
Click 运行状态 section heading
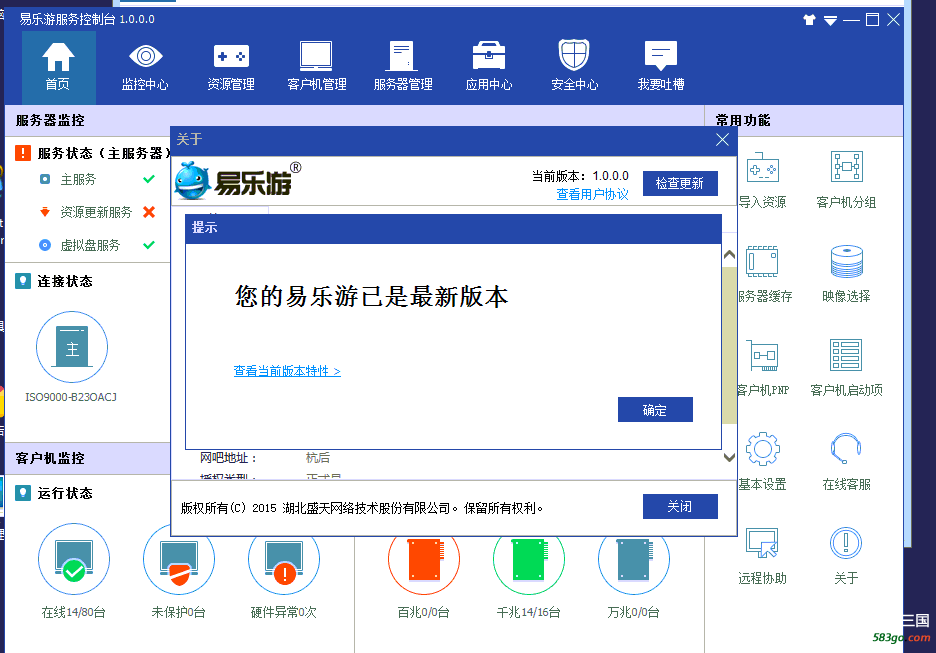coord(64,493)
